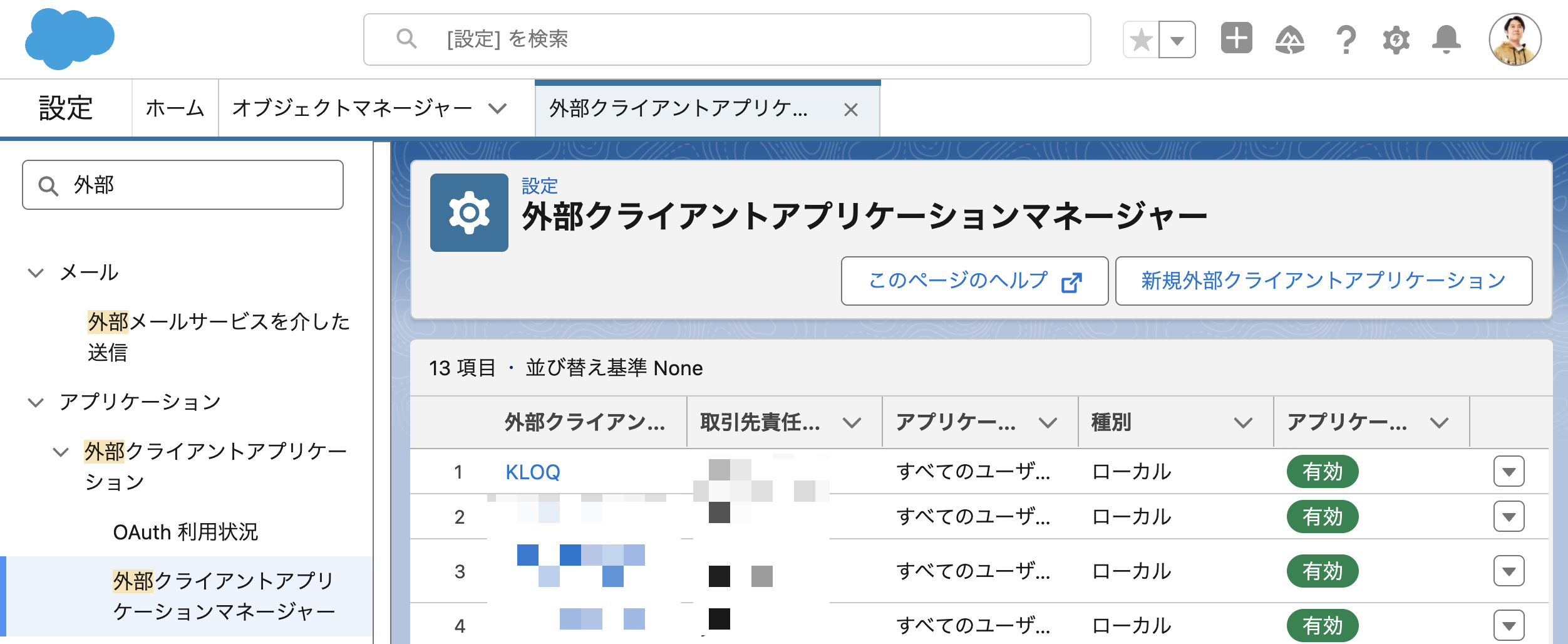The height and width of the screenshot is (644, 1568).
Task: Open このページのヘルプ button
Action: 974,281
